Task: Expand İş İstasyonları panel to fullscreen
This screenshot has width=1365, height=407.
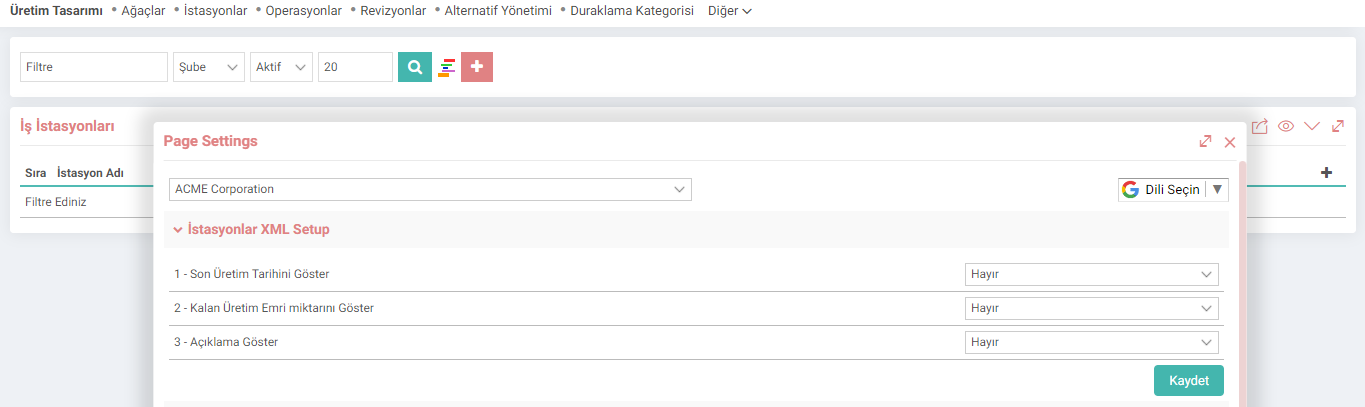Action: pyautogui.click(x=1337, y=126)
